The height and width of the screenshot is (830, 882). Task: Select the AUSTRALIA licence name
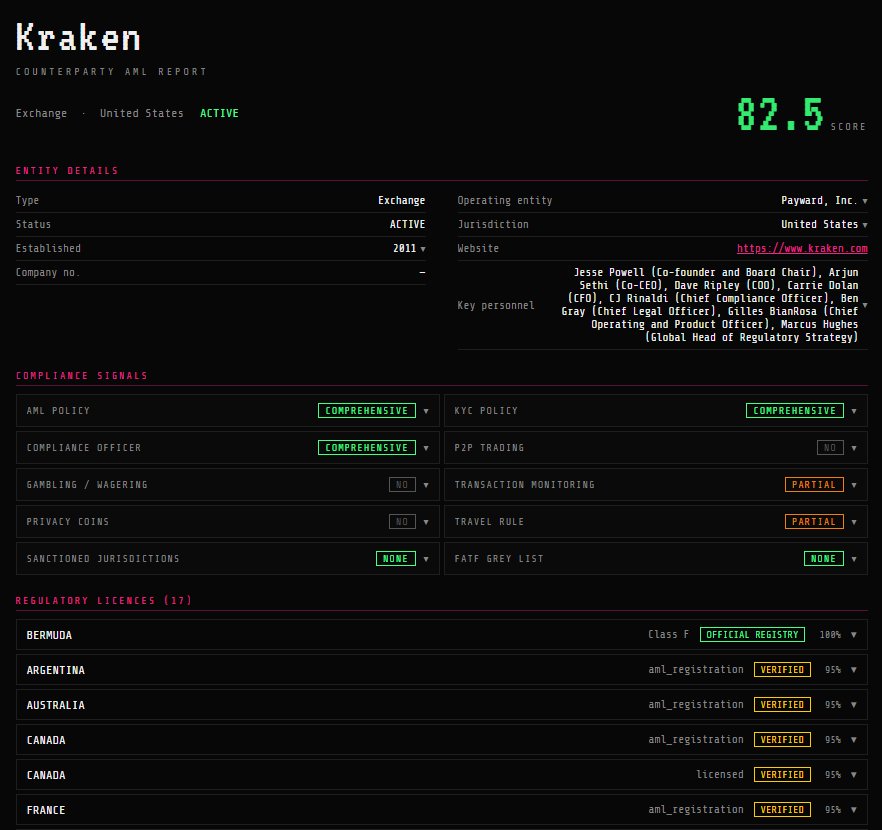56,705
